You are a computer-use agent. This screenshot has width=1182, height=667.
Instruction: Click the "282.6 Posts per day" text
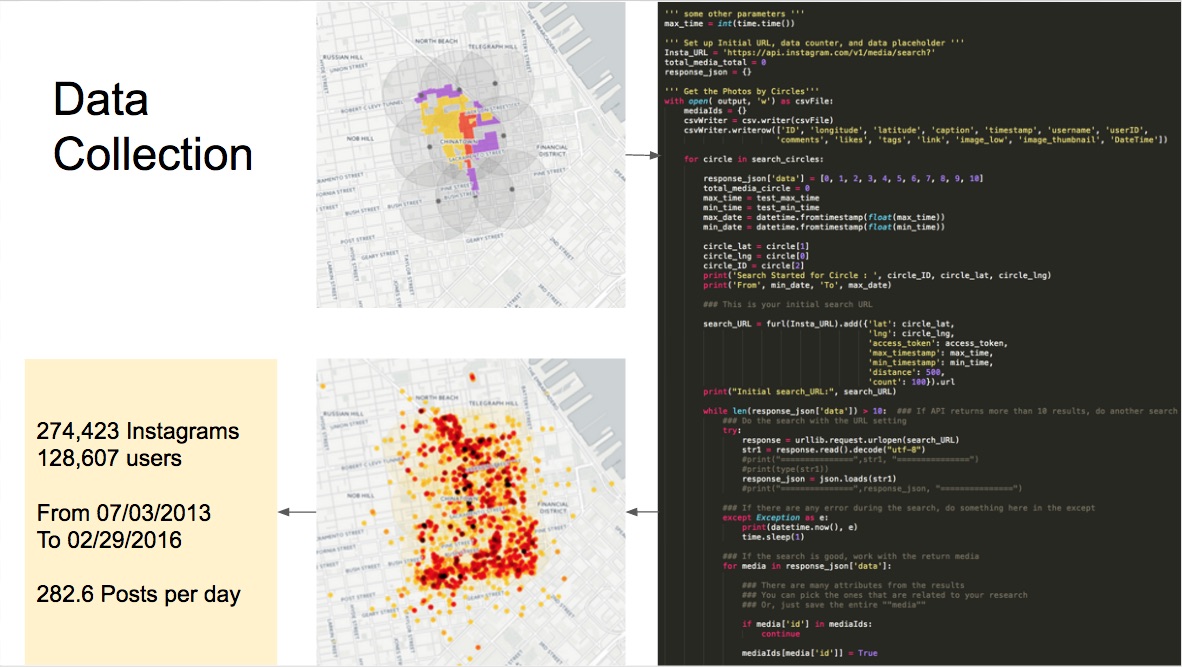(139, 594)
